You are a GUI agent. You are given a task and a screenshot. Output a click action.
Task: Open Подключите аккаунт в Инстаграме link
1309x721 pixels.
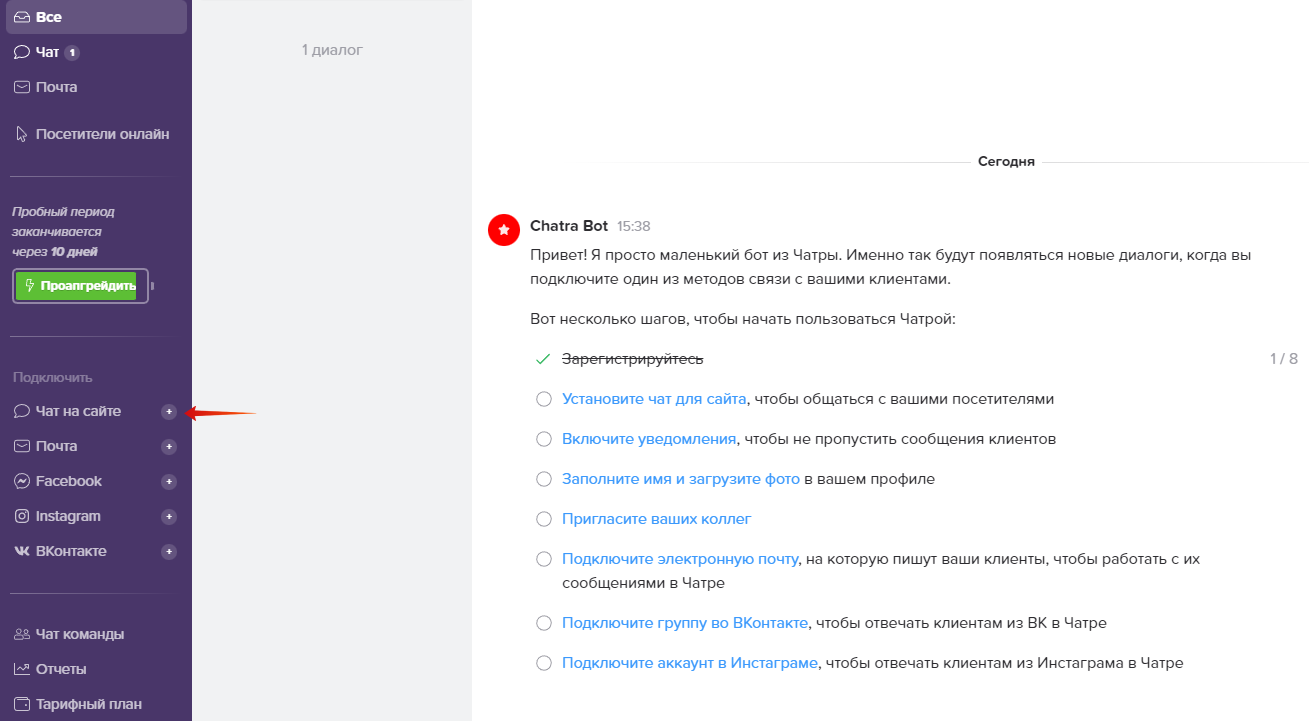[690, 663]
